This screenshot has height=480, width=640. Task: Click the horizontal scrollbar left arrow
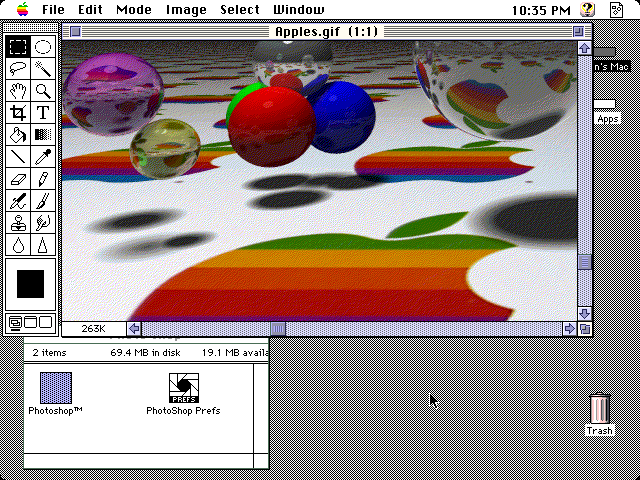click(134, 329)
